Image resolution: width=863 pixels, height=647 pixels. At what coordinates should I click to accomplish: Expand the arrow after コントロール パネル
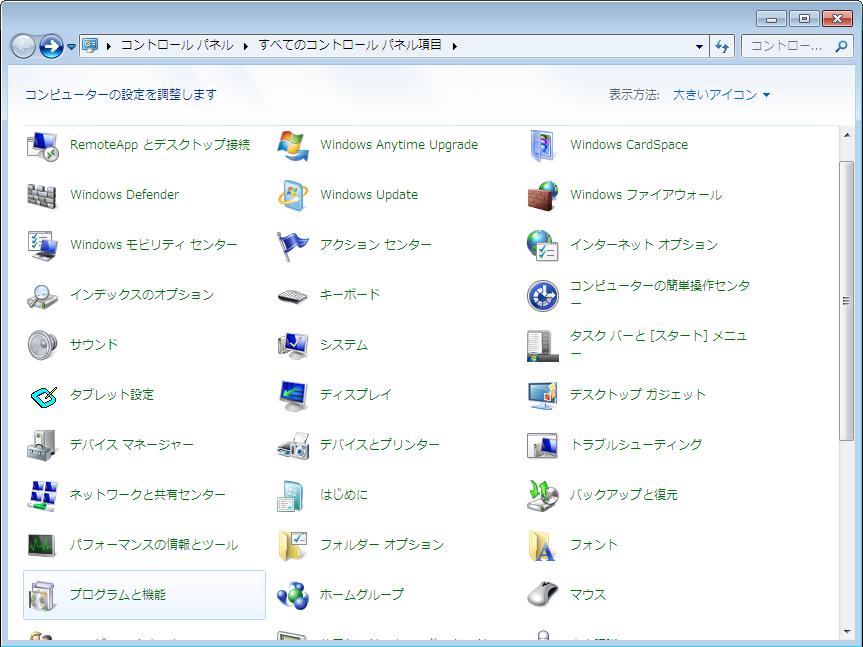tap(246, 46)
